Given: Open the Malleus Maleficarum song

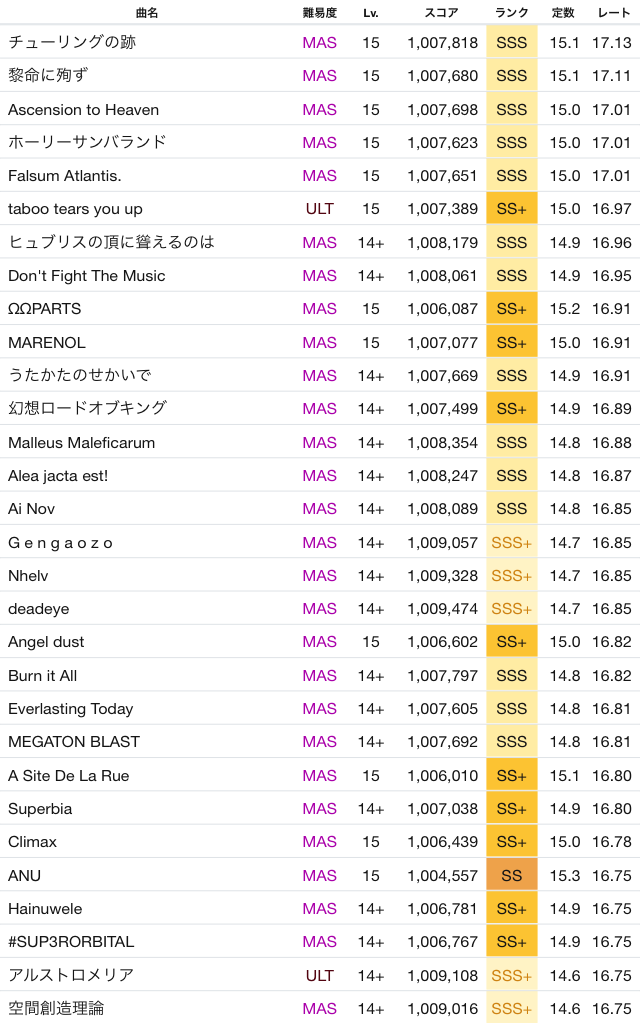Looking at the screenshot, I should click(82, 442).
